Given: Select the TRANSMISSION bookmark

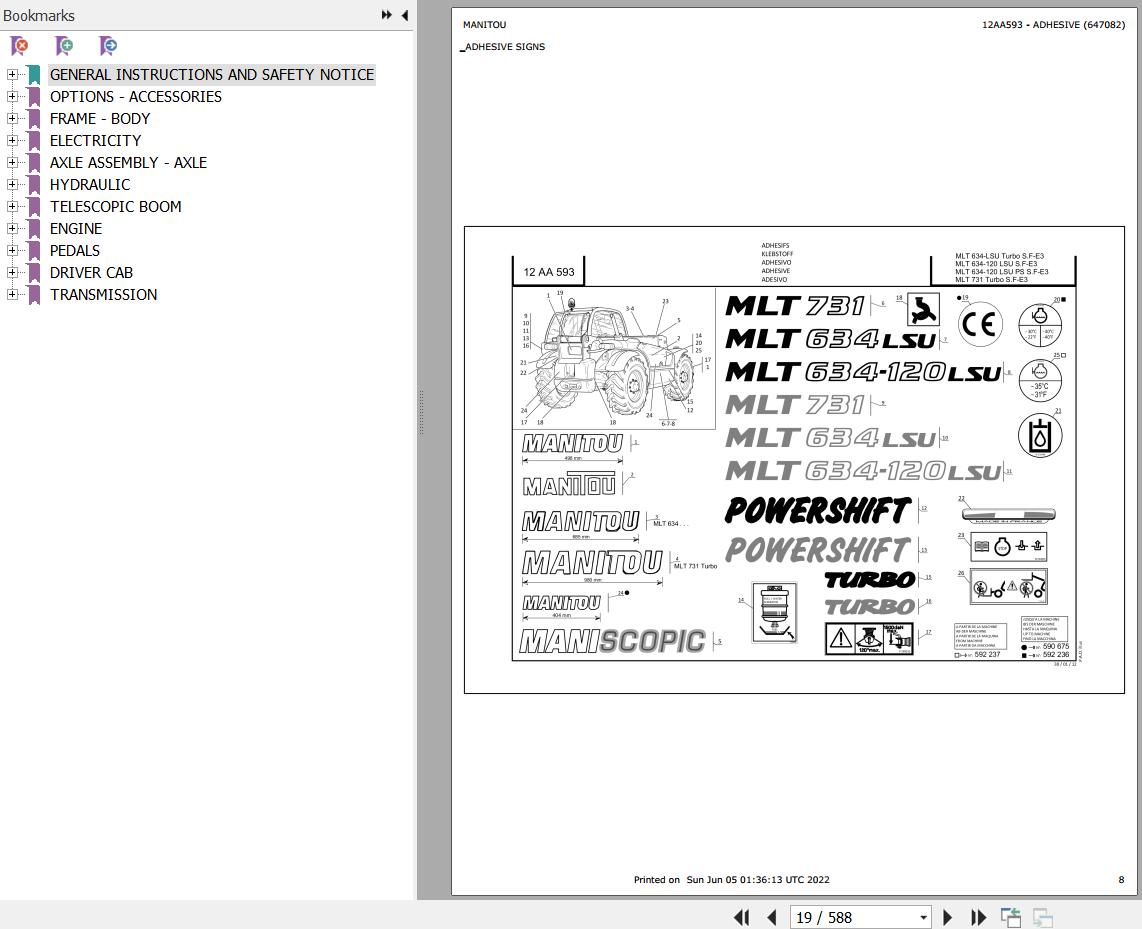Looking at the screenshot, I should coord(103,295).
